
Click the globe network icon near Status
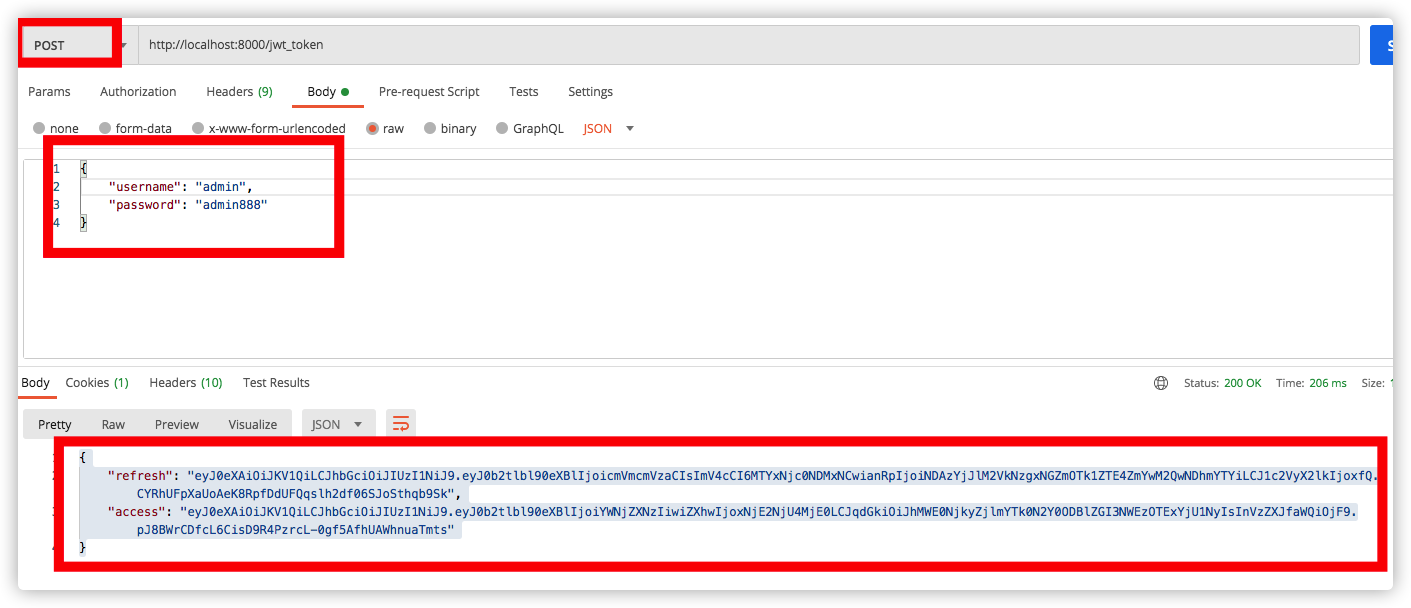pos(1160,383)
